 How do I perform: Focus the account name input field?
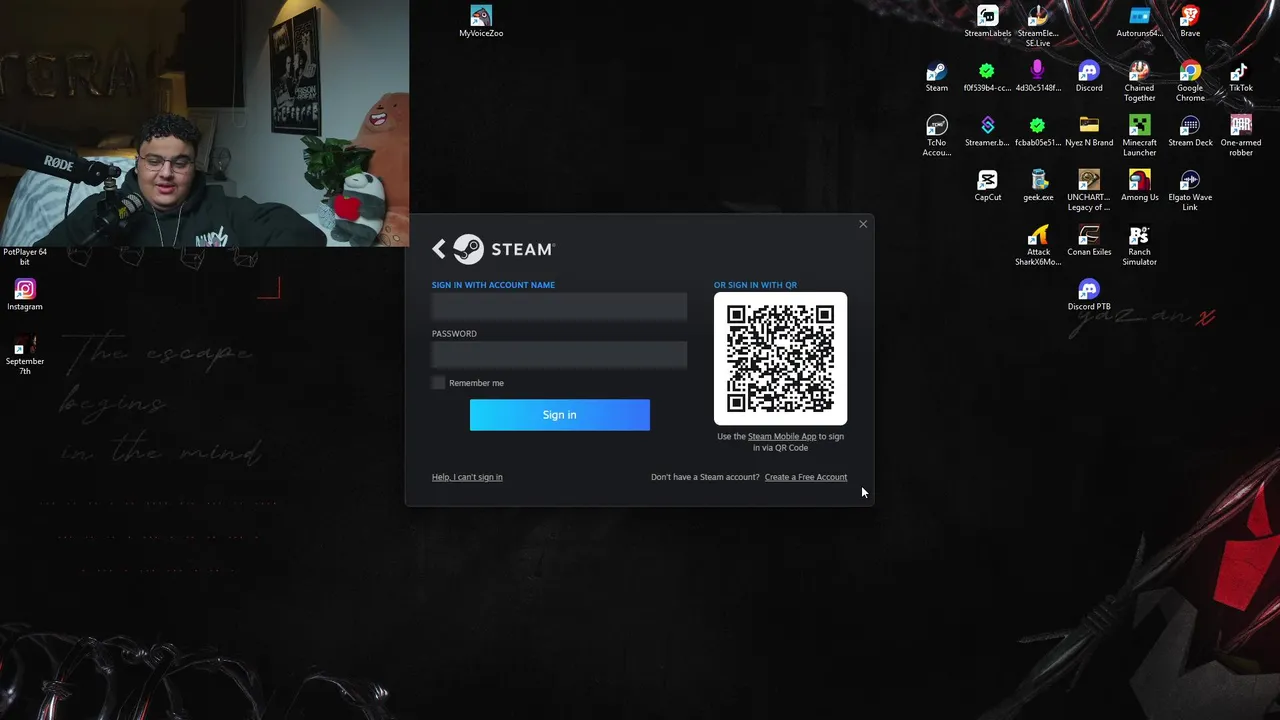[559, 306]
